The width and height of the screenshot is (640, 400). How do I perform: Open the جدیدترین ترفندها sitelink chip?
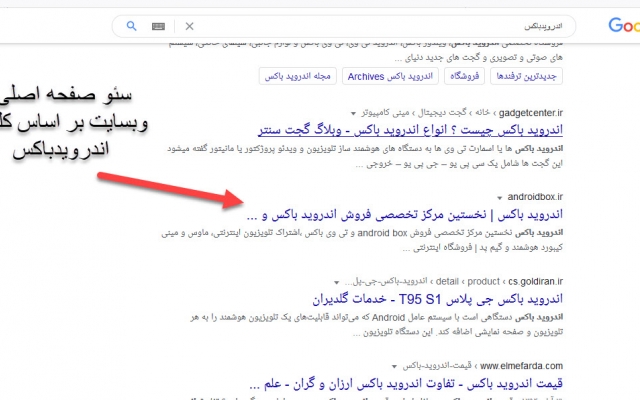[526, 76]
